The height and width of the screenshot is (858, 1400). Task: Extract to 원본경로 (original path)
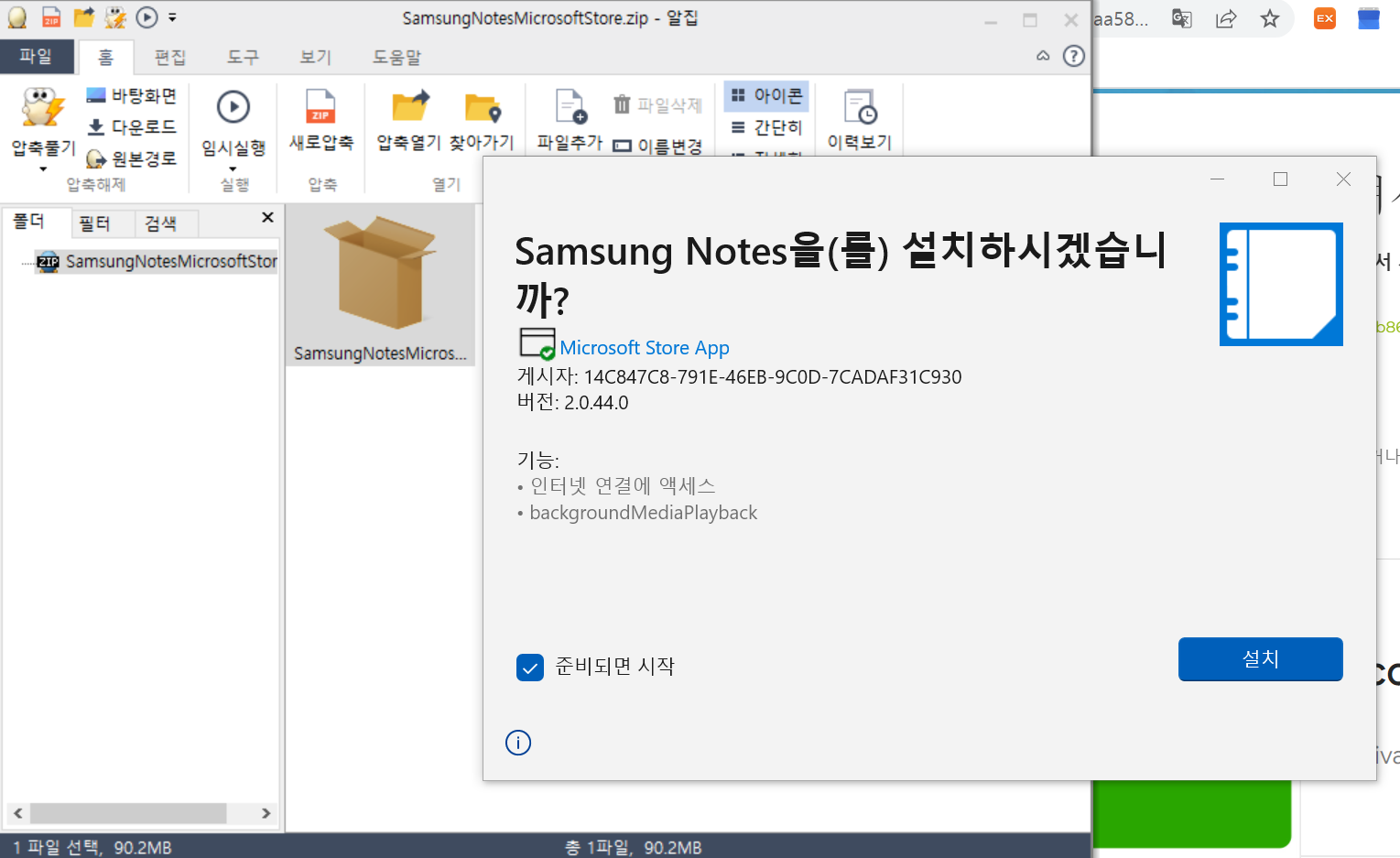coord(131,158)
